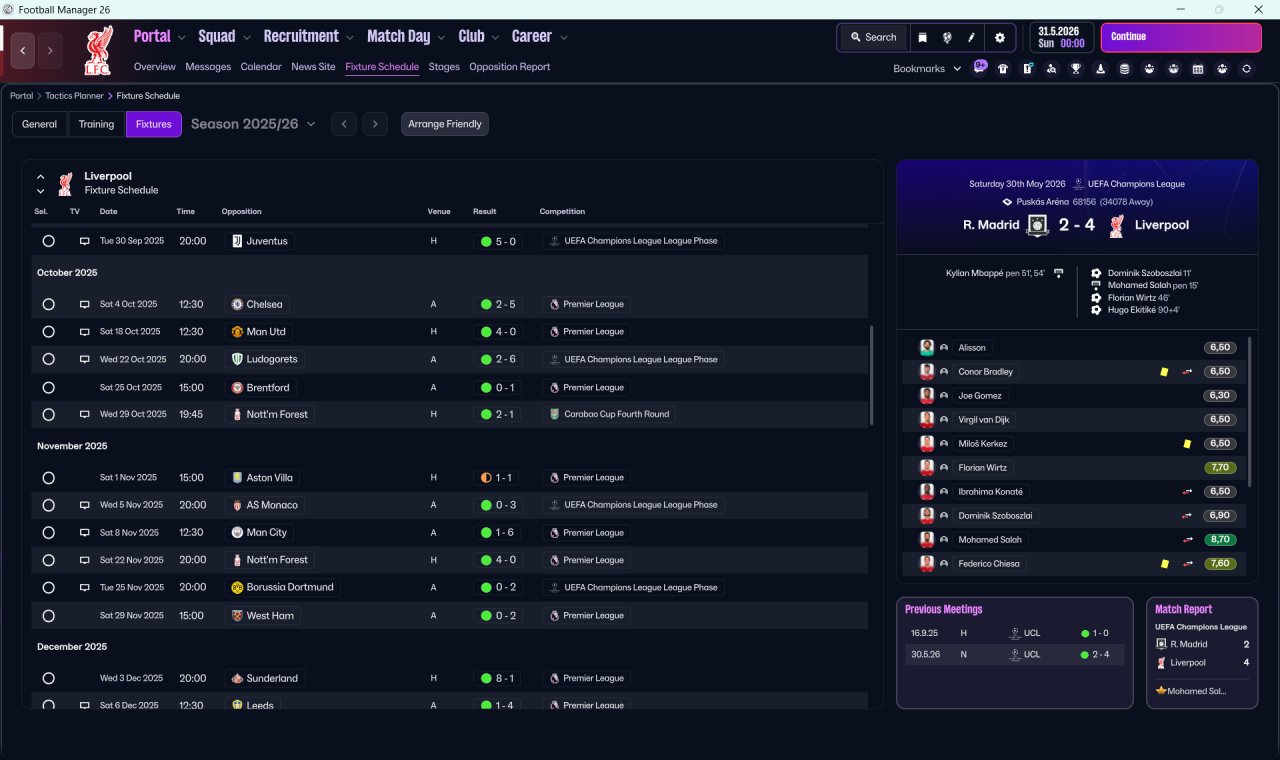Click the Continue button
The height and width of the screenshot is (760, 1280).
[1181, 37]
